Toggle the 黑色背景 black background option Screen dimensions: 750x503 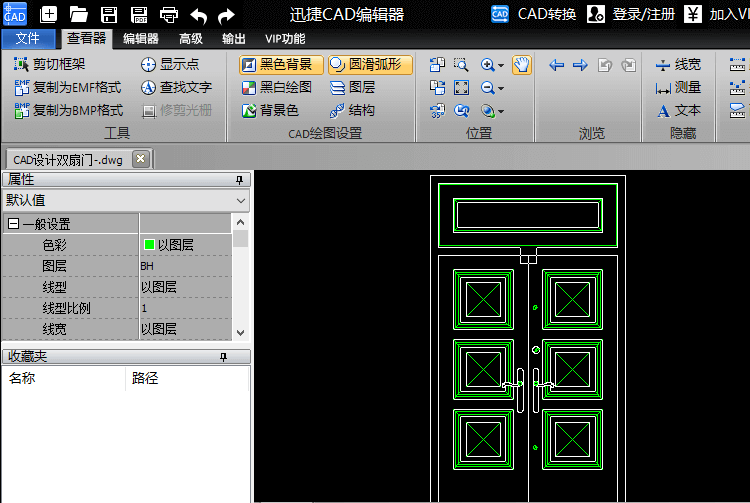point(281,65)
